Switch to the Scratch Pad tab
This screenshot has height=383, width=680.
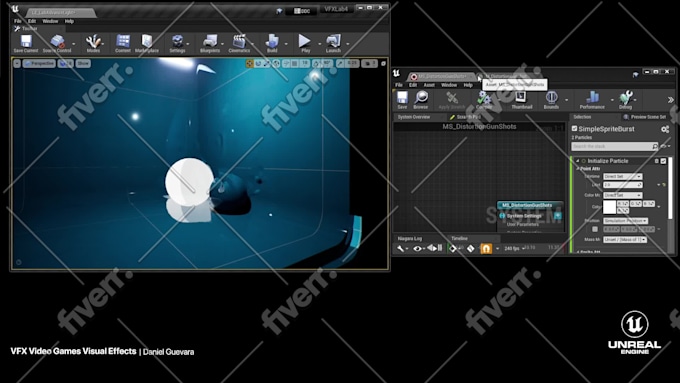(465, 117)
